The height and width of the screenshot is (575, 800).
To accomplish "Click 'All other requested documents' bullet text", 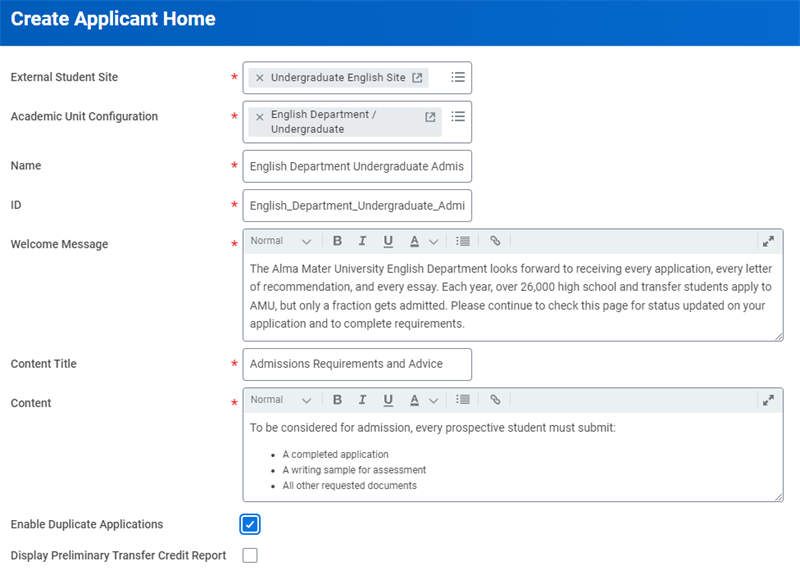I will tap(349, 486).
